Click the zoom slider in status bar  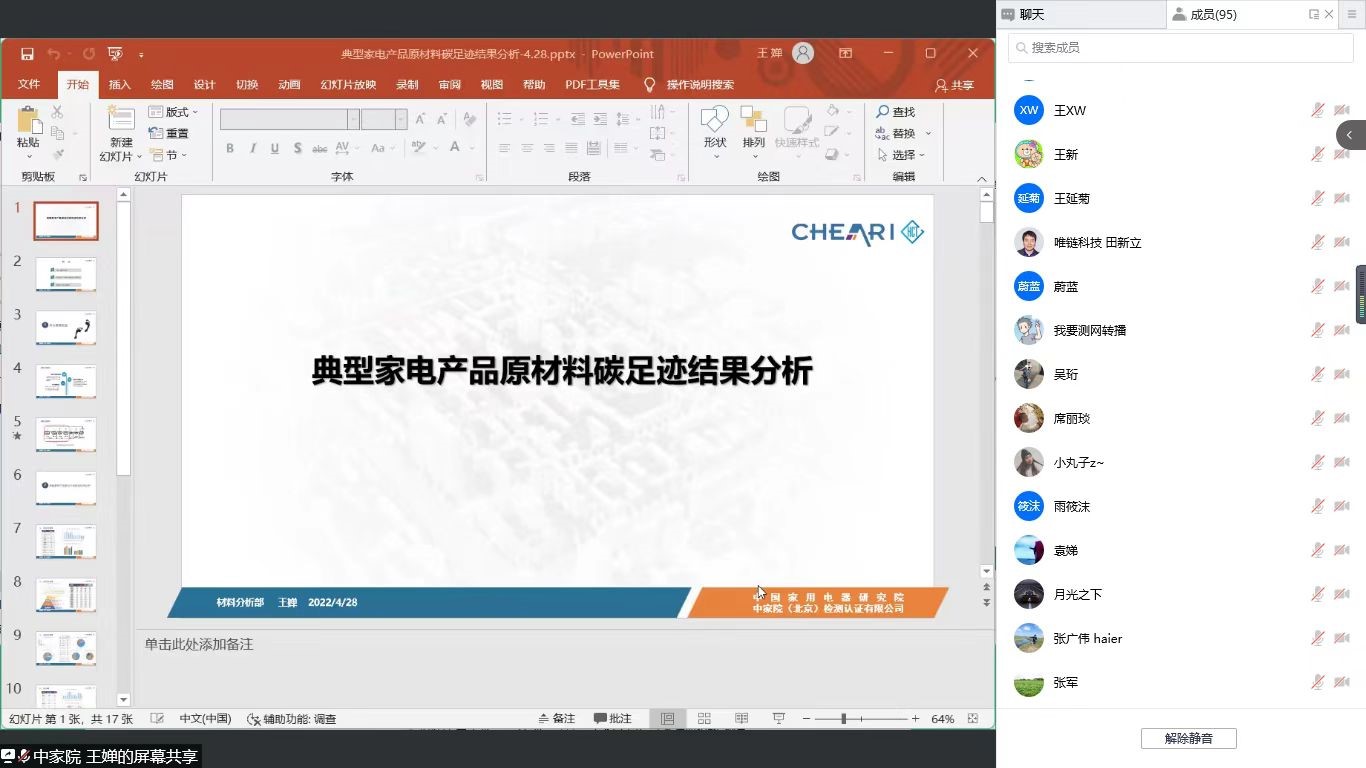coord(844,719)
